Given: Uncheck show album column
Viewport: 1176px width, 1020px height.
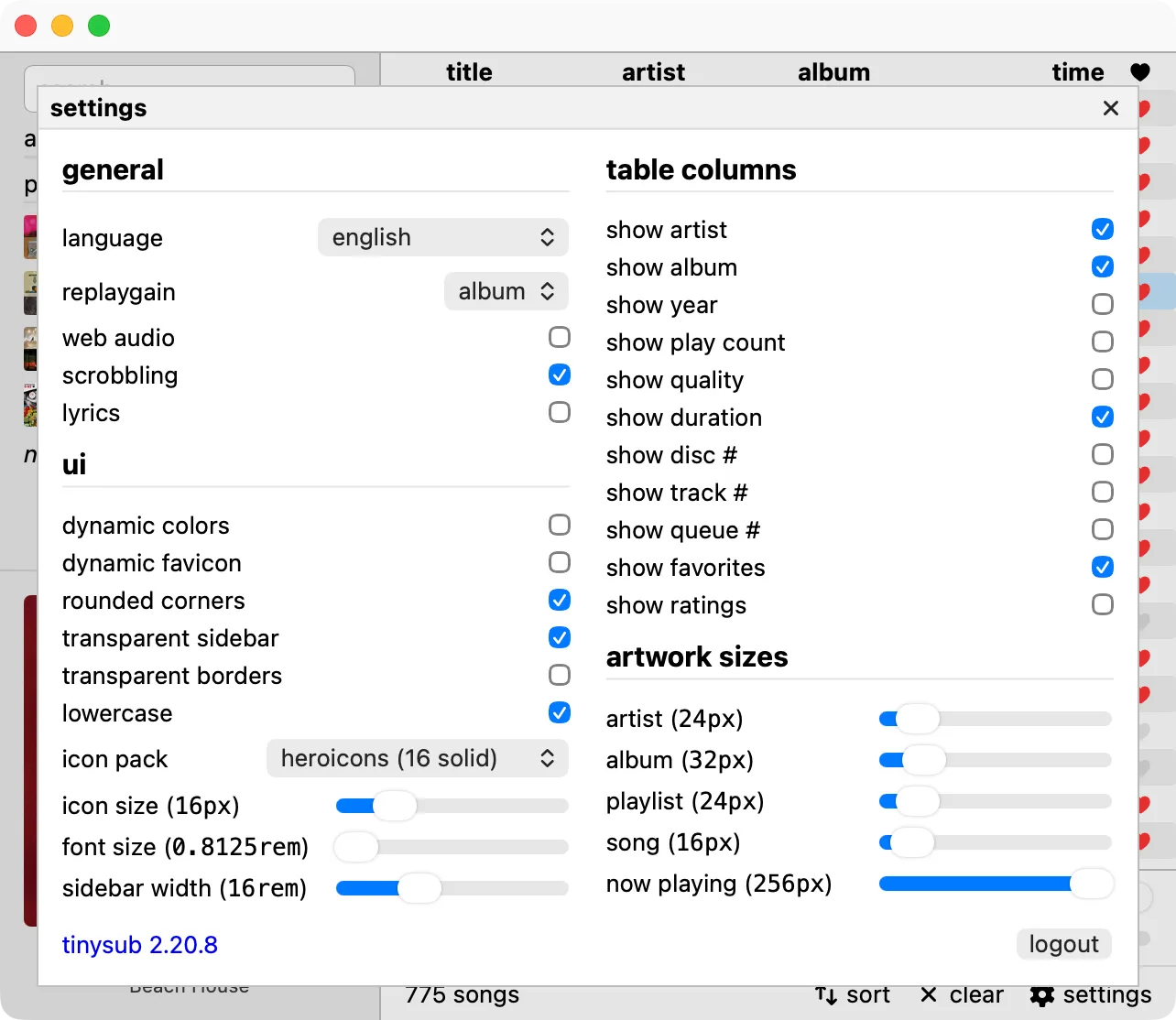Looking at the screenshot, I should [1103, 266].
